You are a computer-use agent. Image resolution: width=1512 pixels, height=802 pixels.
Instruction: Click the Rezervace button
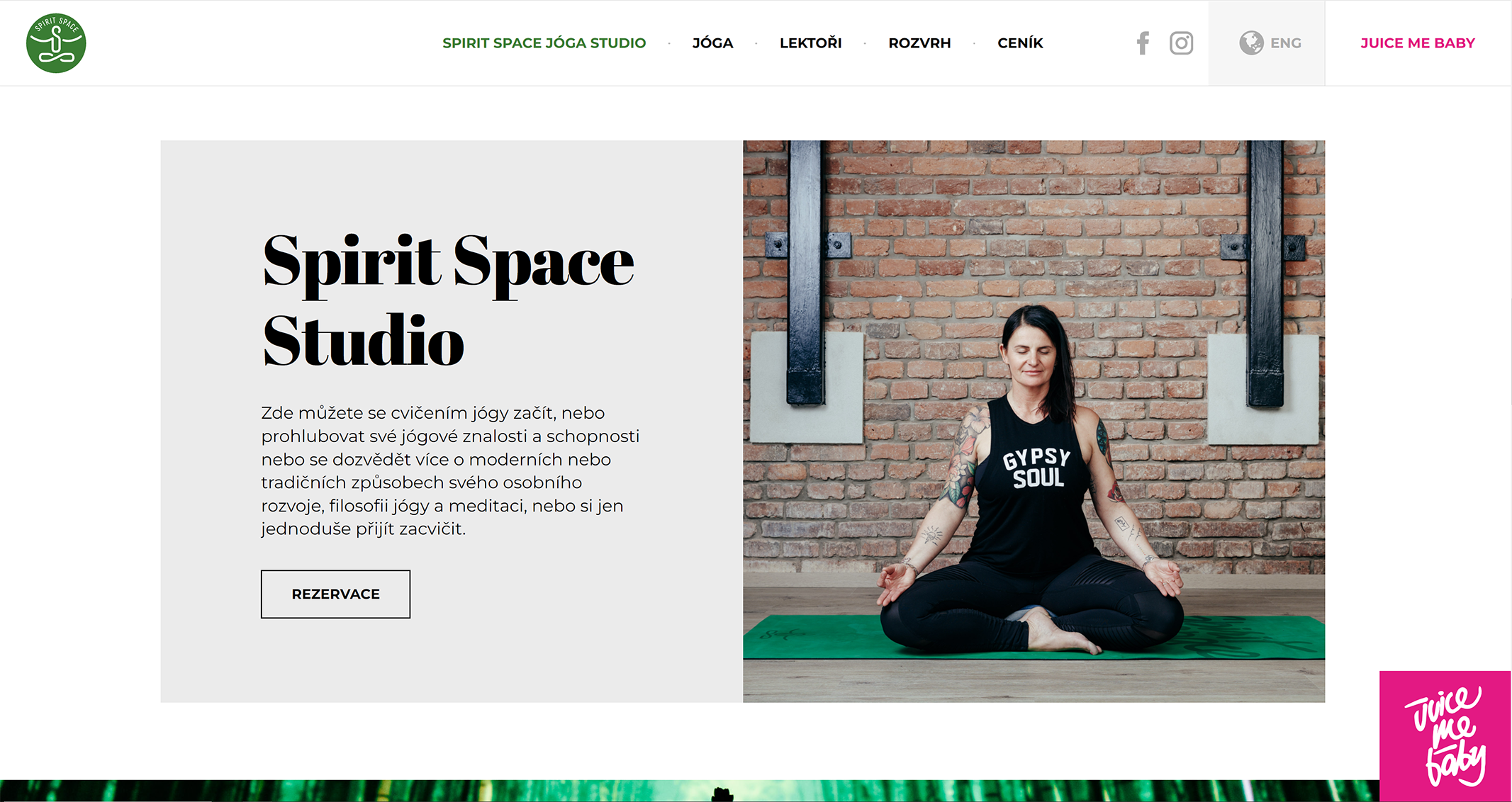tap(335, 594)
